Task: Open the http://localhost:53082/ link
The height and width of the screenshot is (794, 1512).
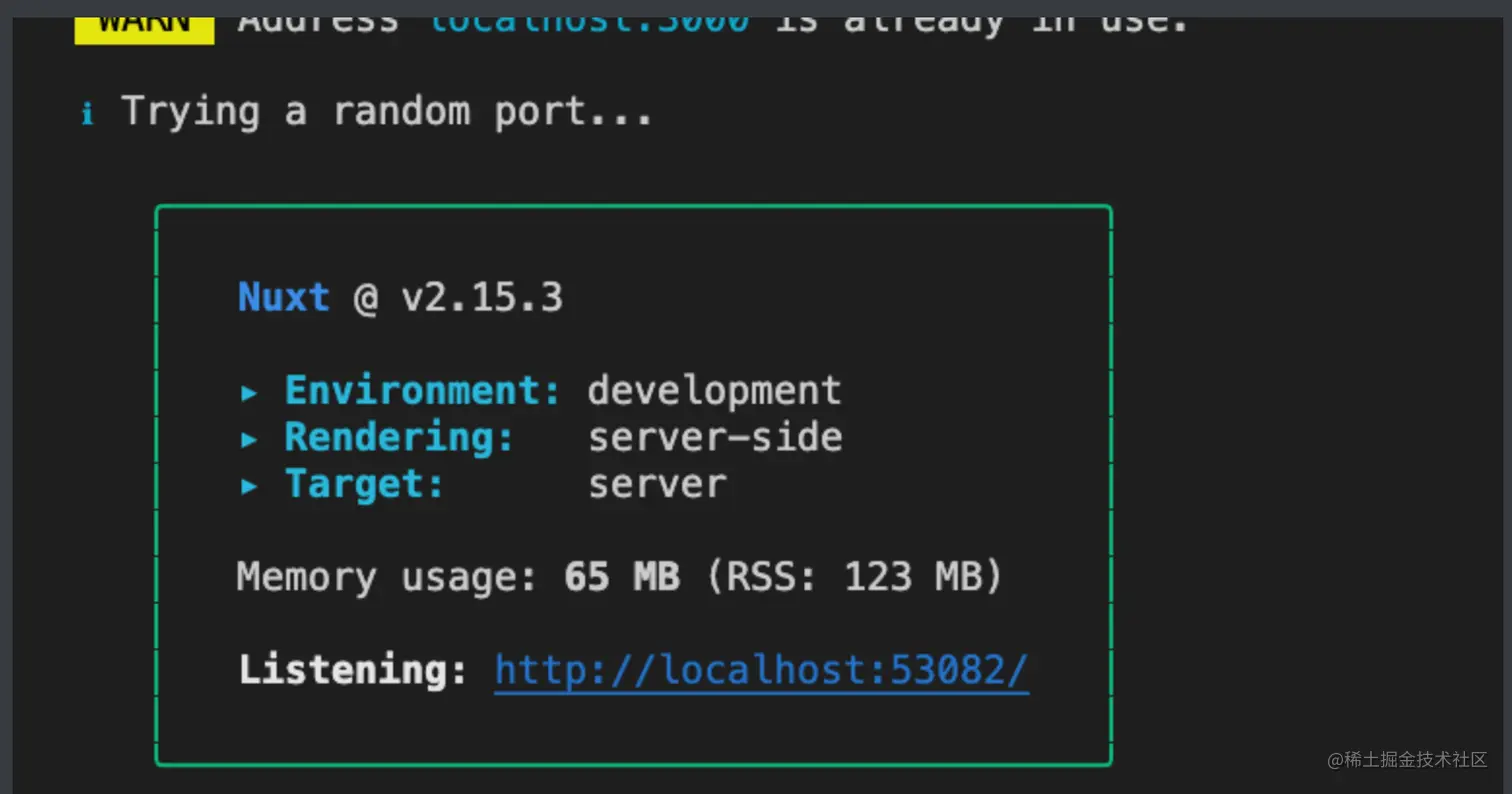Action: pyautogui.click(x=761, y=671)
